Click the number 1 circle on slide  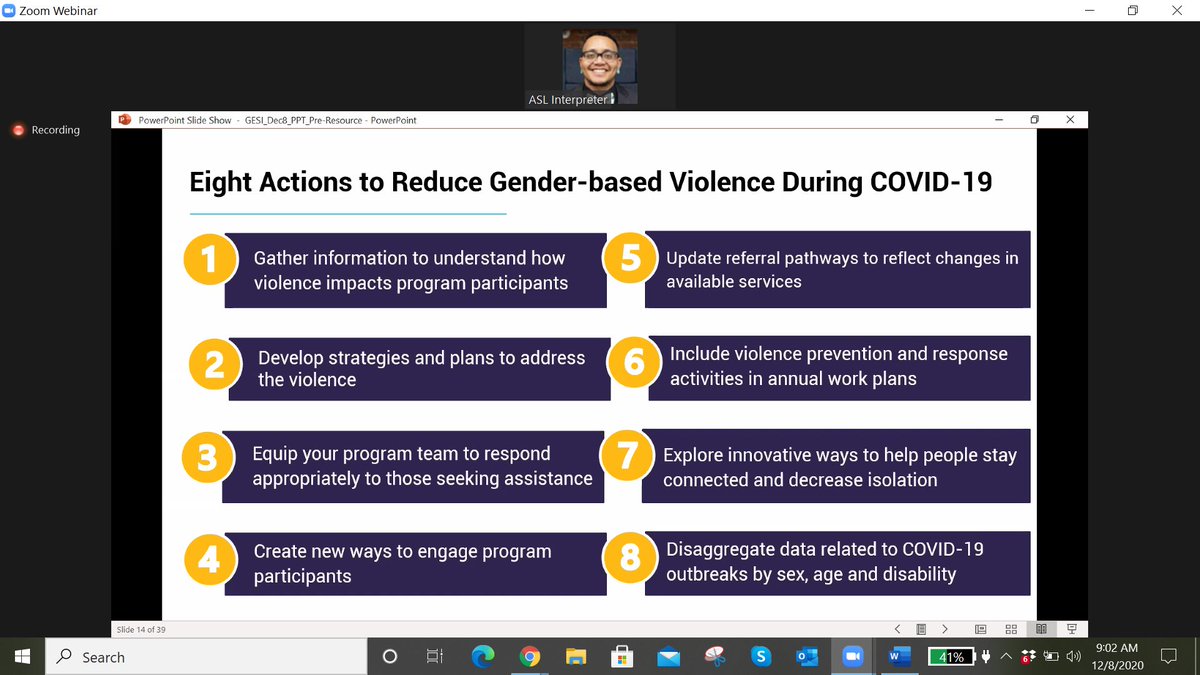(x=209, y=261)
